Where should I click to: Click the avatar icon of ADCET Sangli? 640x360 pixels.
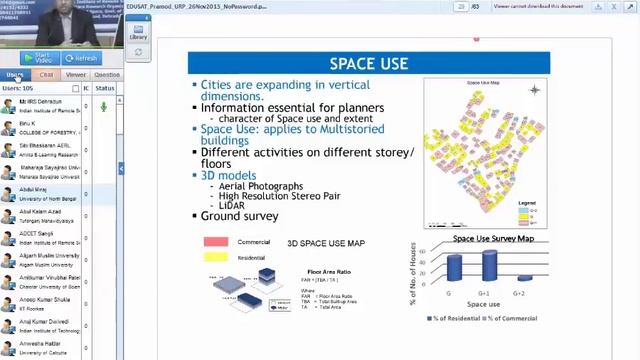(8, 239)
